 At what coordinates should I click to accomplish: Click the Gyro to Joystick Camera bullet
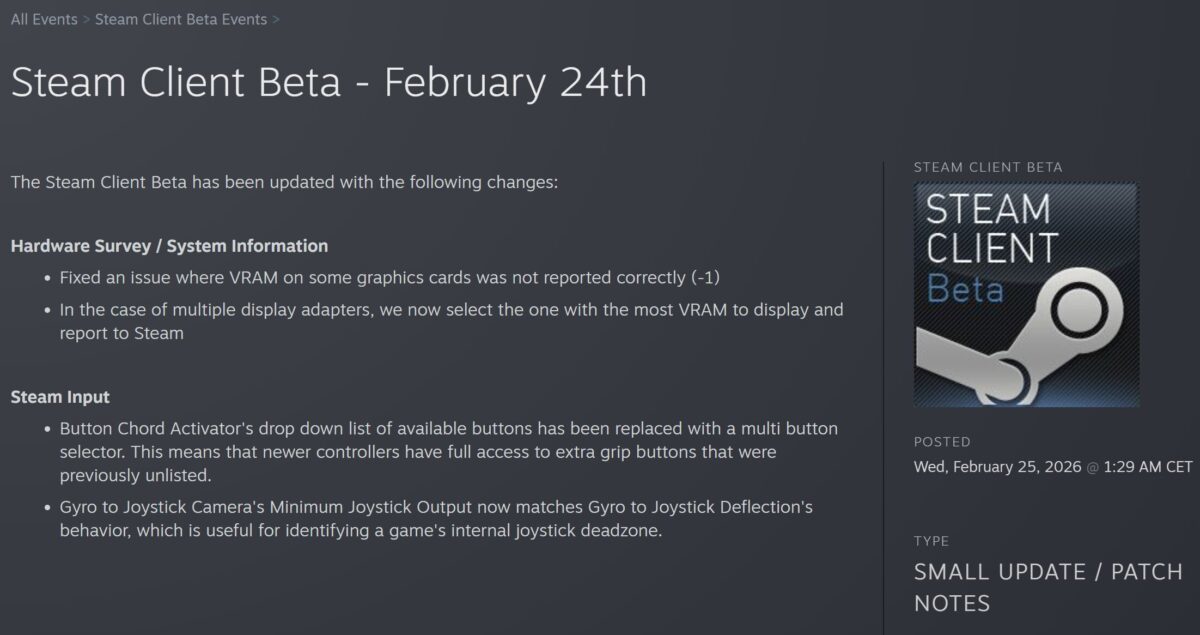435,518
